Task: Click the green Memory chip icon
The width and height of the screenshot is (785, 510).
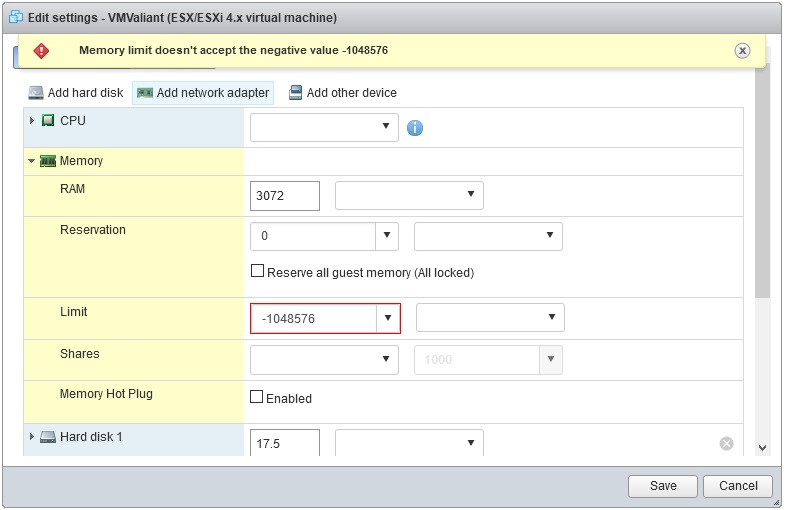Action: point(48,161)
